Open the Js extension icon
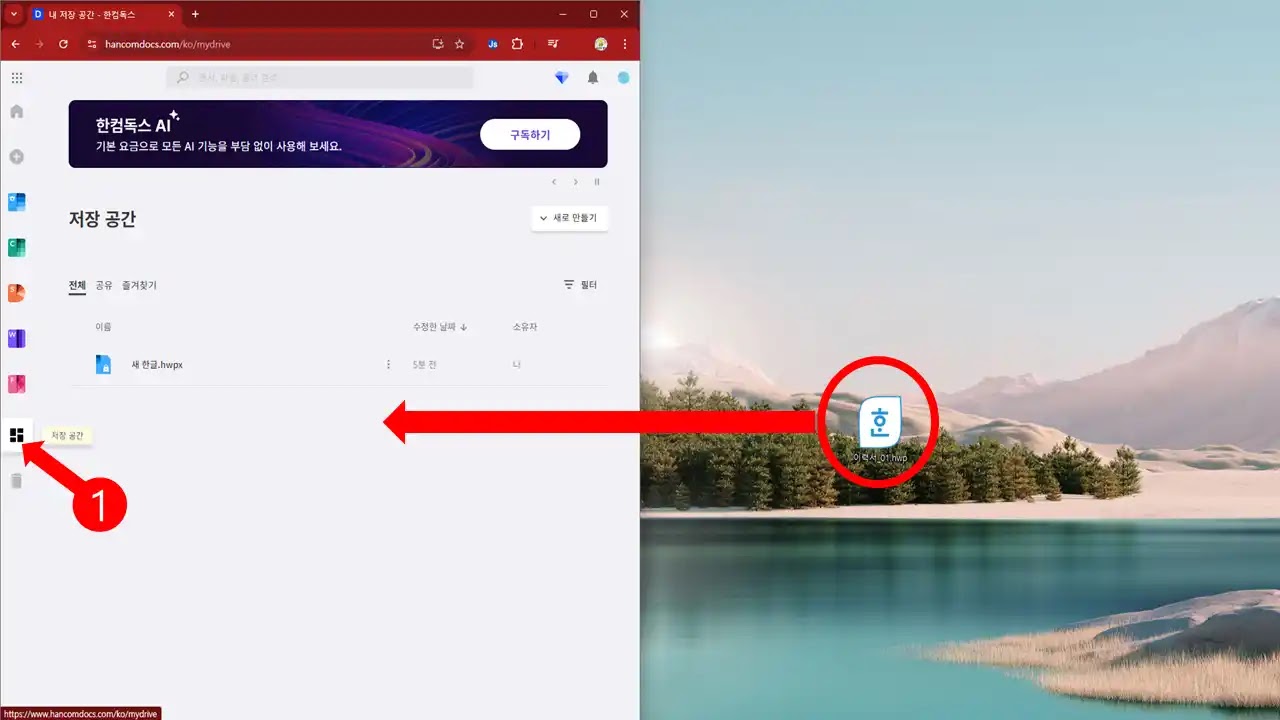The height and width of the screenshot is (720, 1280). click(x=493, y=44)
